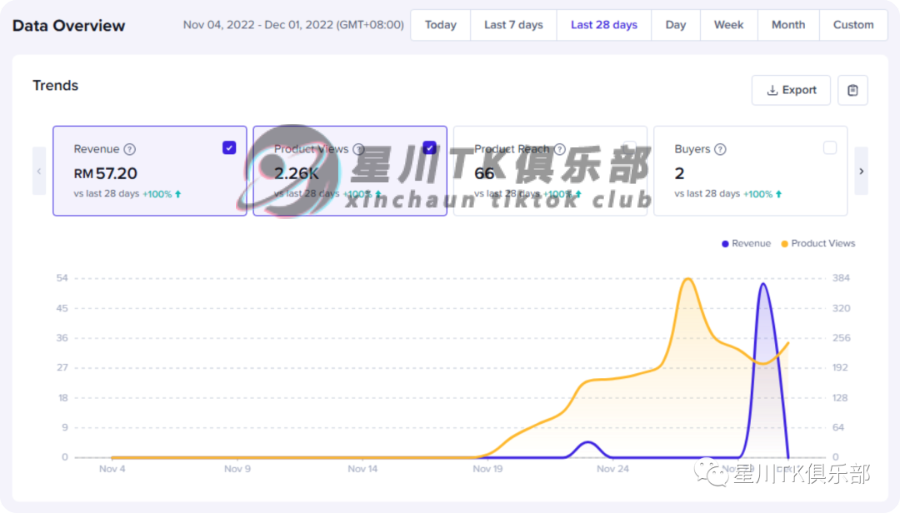This screenshot has width=900, height=513.
Task: Click the 54 left axis value
Action: coord(62,278)
